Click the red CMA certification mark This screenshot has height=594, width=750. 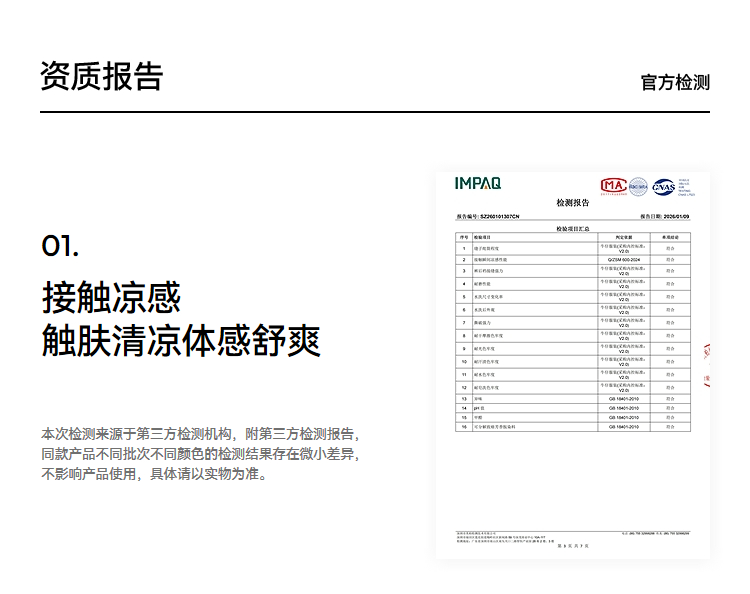(x=612, y=186)
